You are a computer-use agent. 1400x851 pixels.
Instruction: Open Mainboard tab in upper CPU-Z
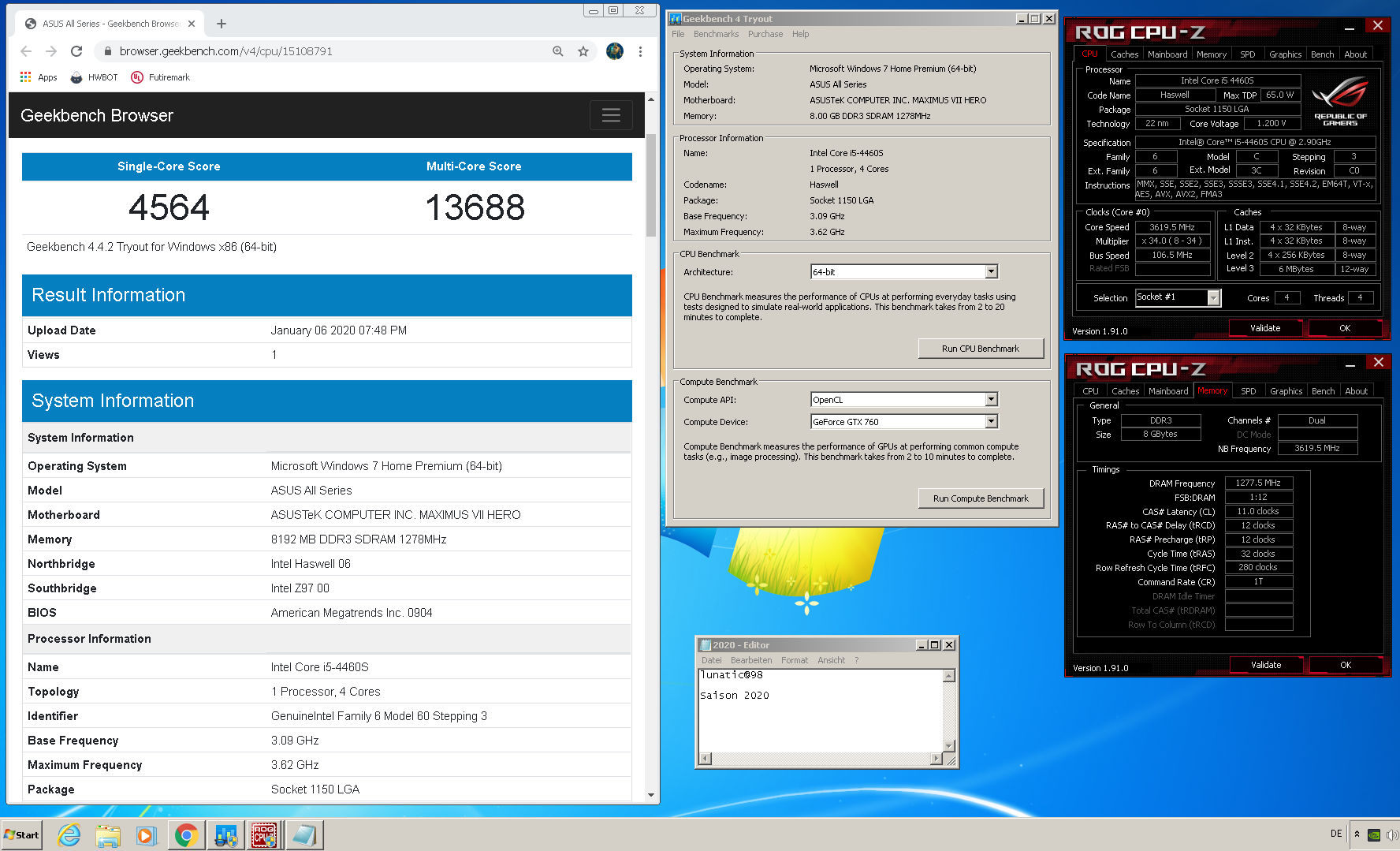[x=1167, y=54]
